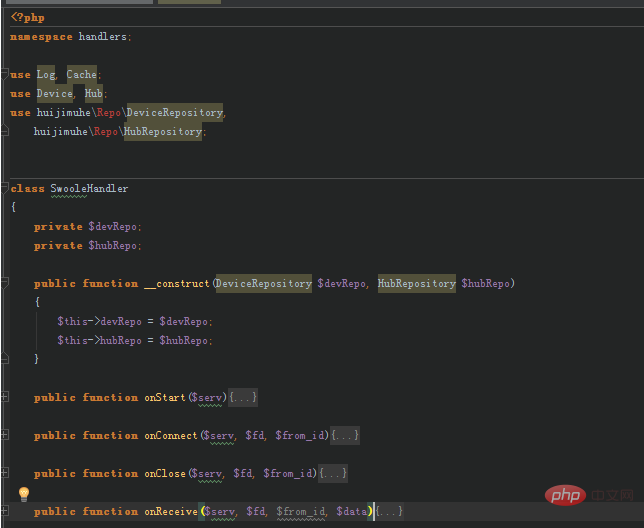Collapse the __construct function fold marker
The image size is (644, 528).
coord(5,282)
